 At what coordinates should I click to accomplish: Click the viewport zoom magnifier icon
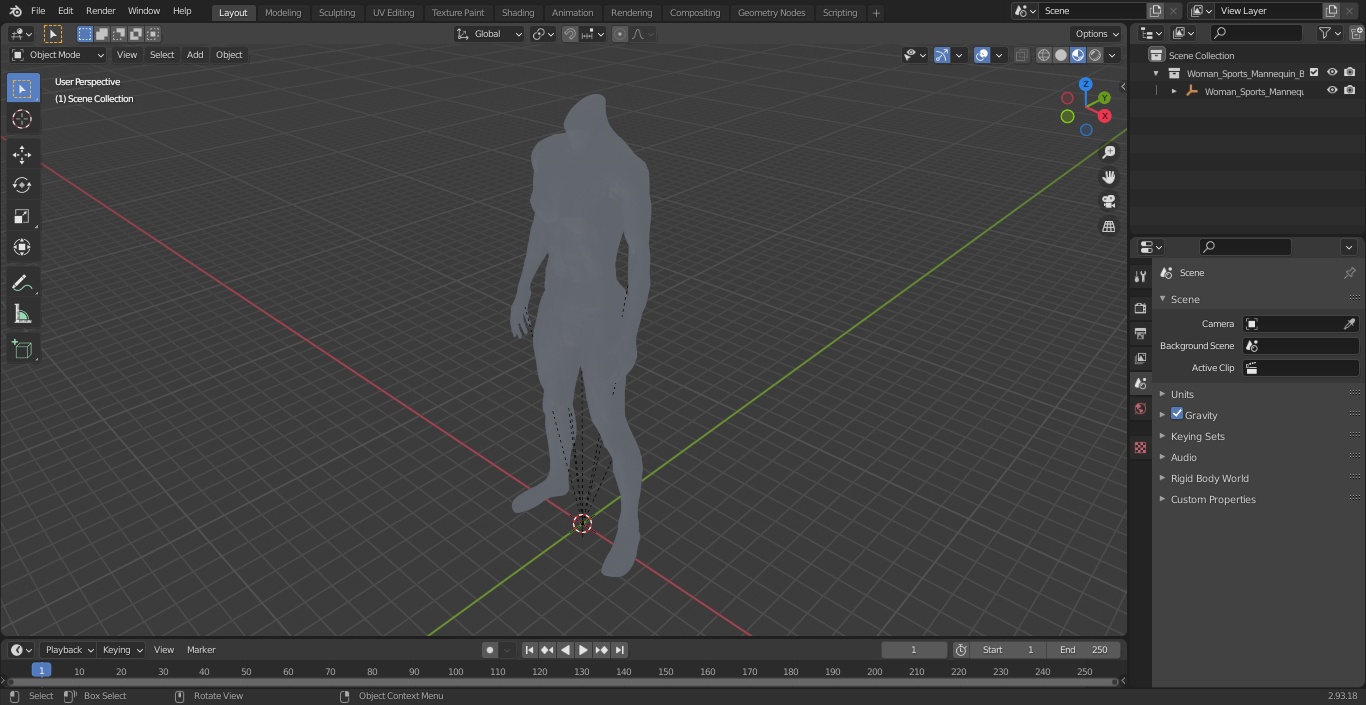click(1108, 152)
